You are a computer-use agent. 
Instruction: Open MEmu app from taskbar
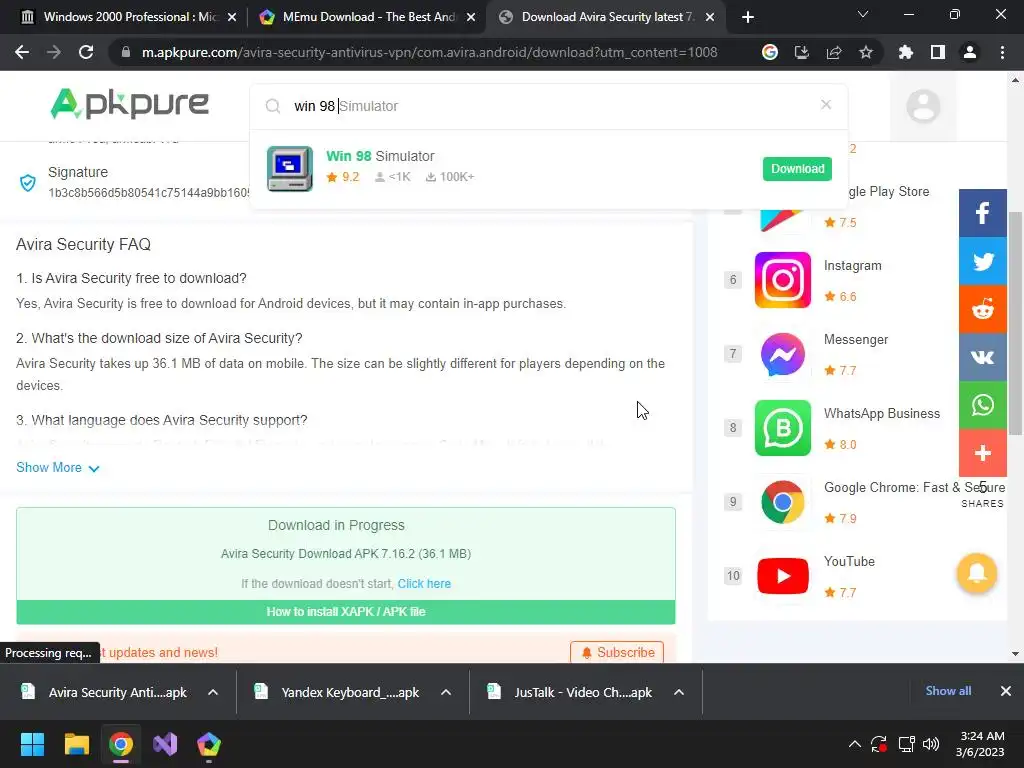coord(208,744)
